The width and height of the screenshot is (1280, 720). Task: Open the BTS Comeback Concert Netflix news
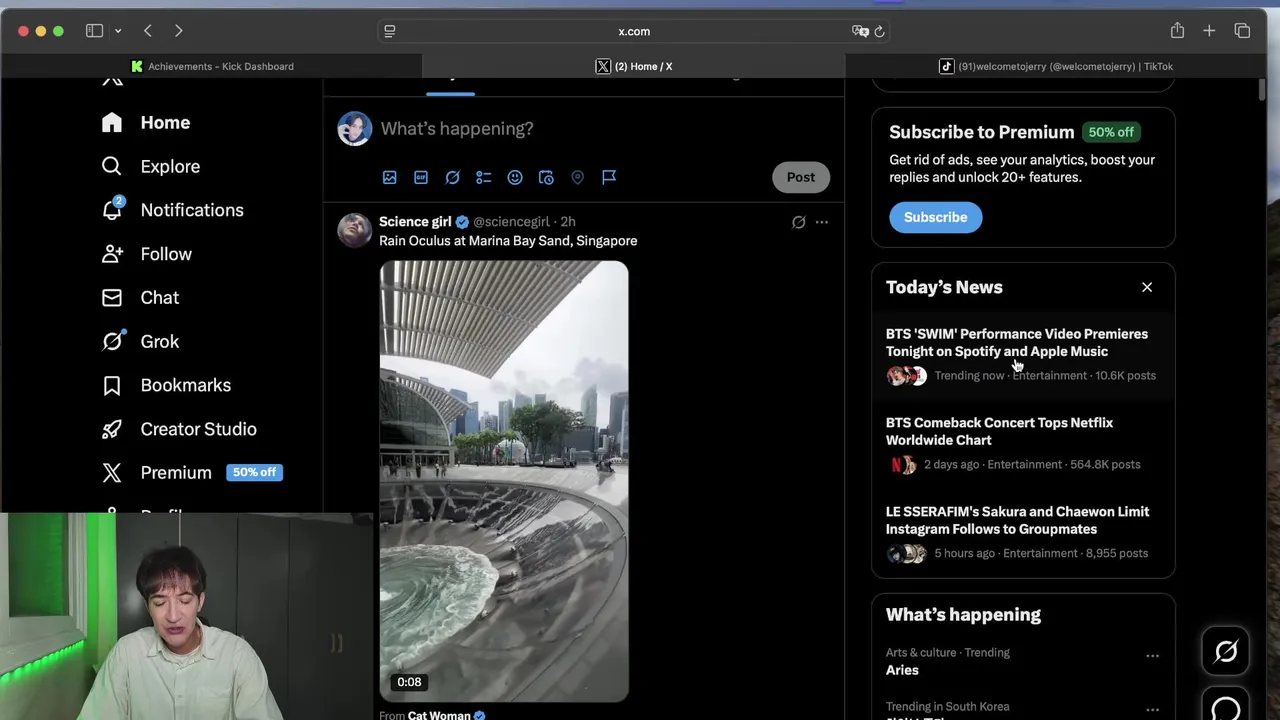tap(1023, 443)
